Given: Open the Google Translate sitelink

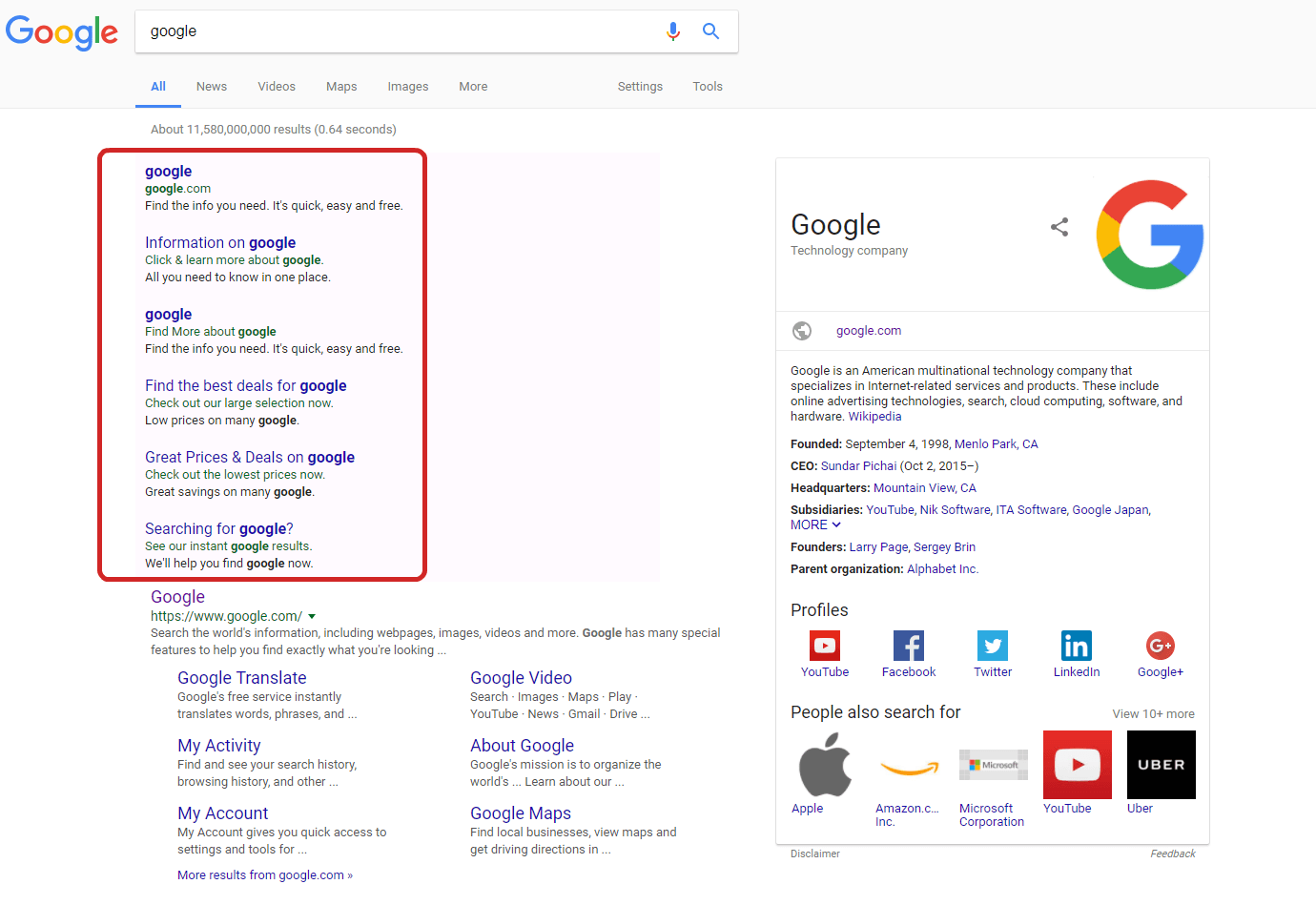Looking at the screenshot, I should coord(242,678).
